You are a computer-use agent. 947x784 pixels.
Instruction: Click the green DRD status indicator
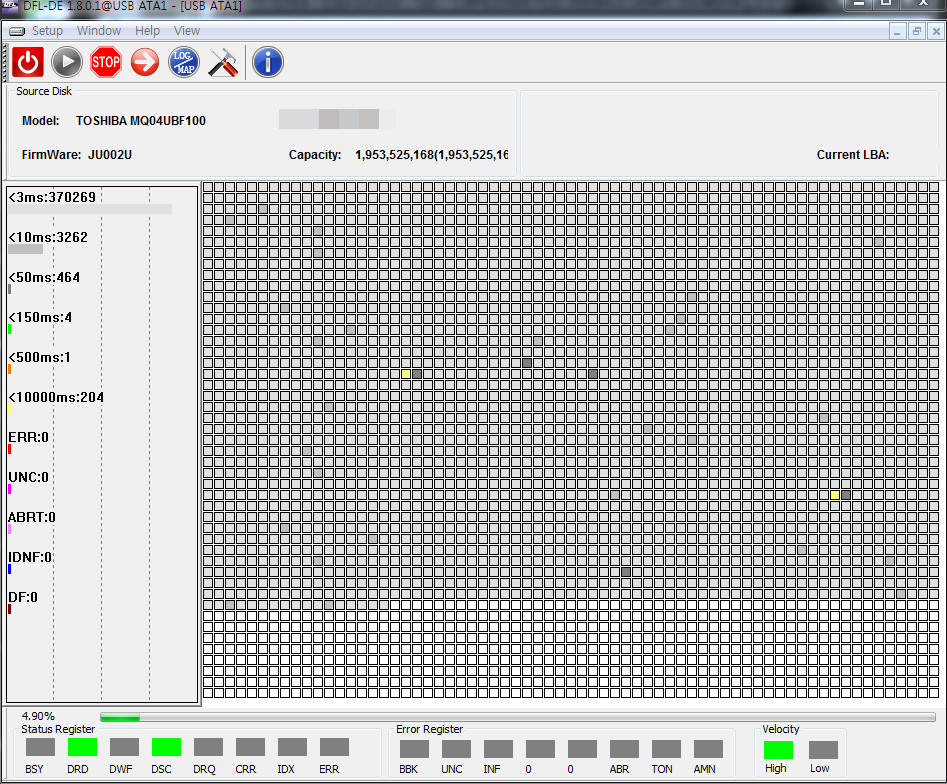82,747
